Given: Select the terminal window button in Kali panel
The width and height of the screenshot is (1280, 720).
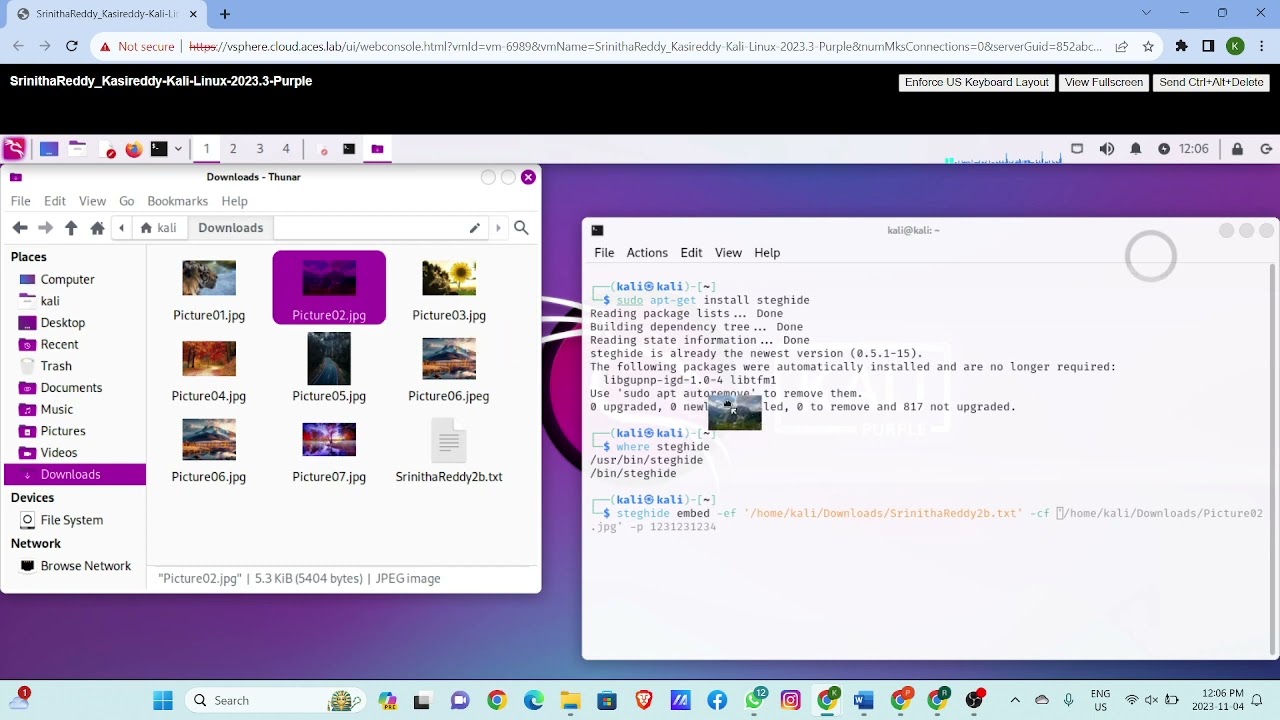Looking at the screenshot, I should (x=349, y=149).
